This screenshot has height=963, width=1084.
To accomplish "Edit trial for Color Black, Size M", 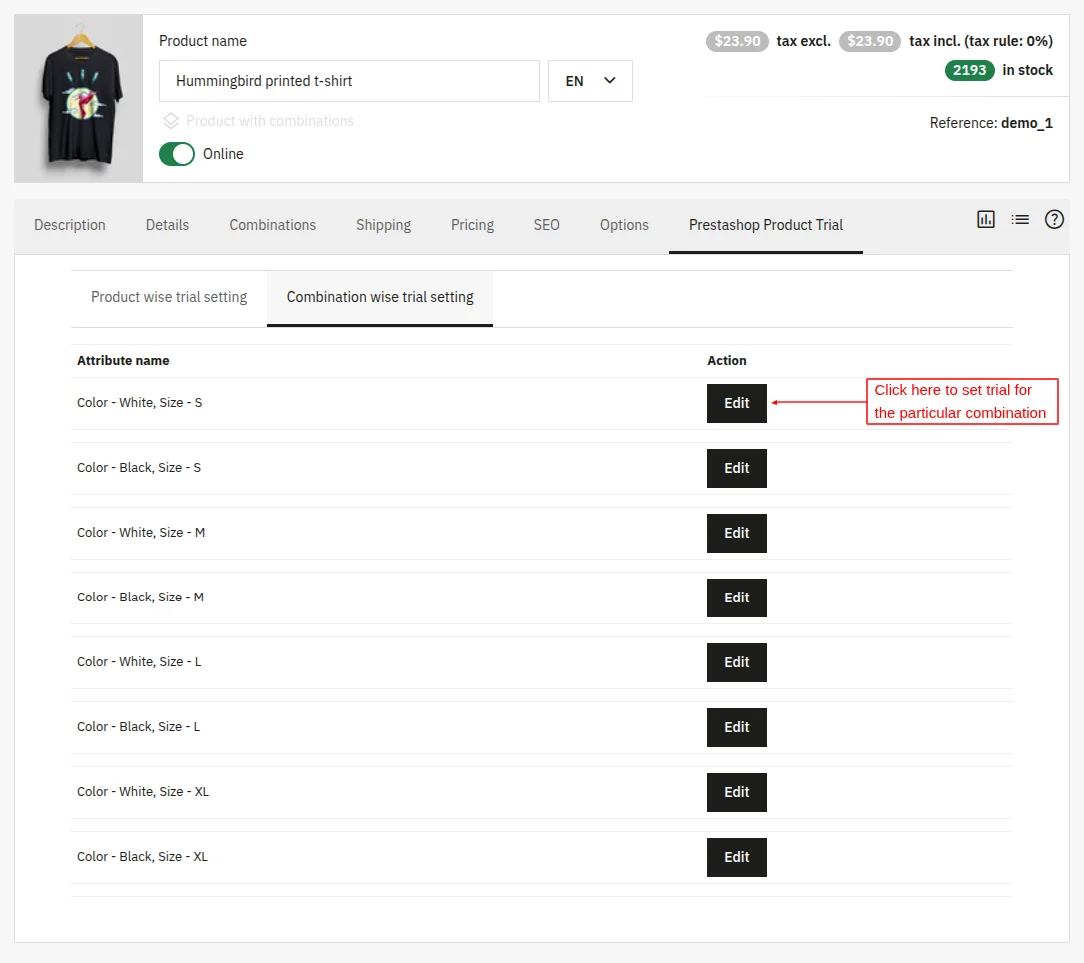I will (736, 597).
